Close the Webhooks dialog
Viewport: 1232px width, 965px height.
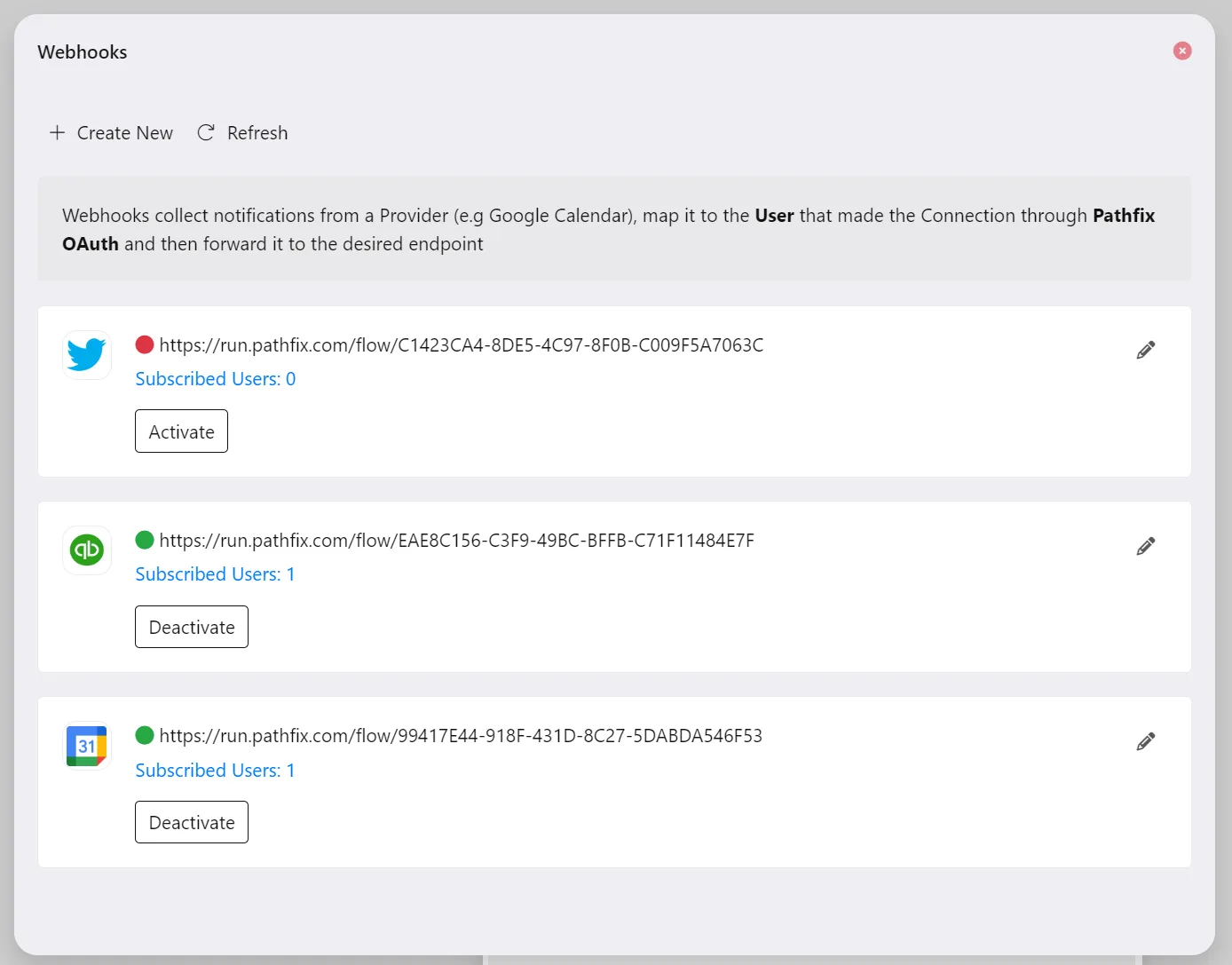click(x=1182, y=51)
